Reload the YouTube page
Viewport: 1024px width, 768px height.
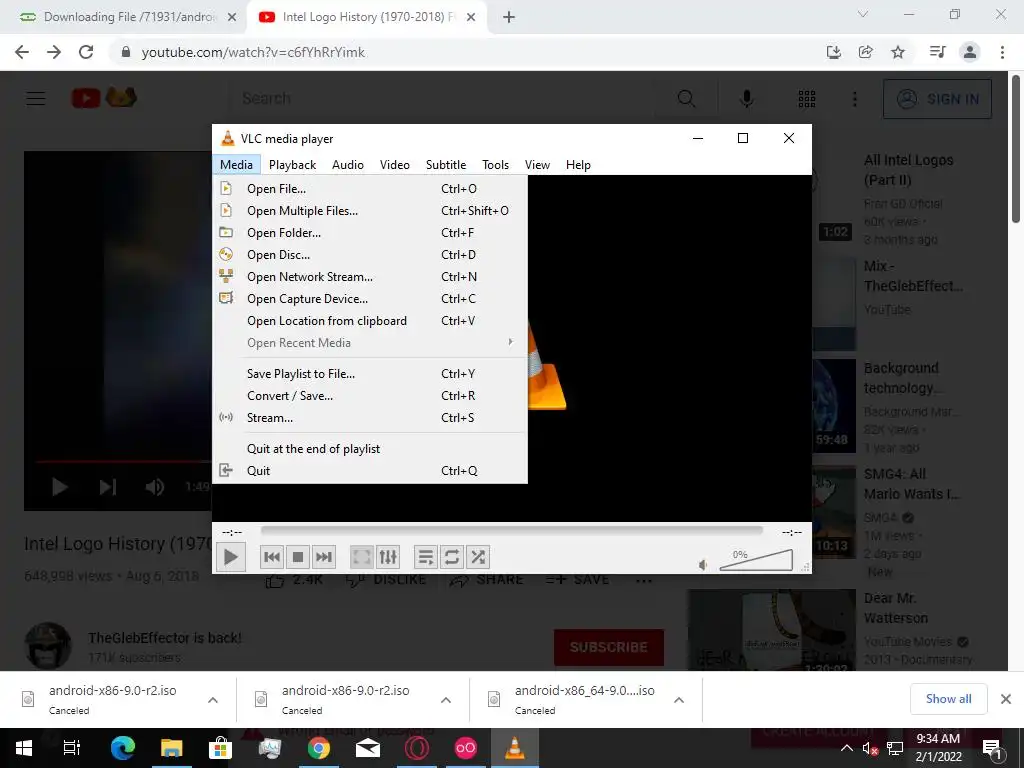pos(86,52)
